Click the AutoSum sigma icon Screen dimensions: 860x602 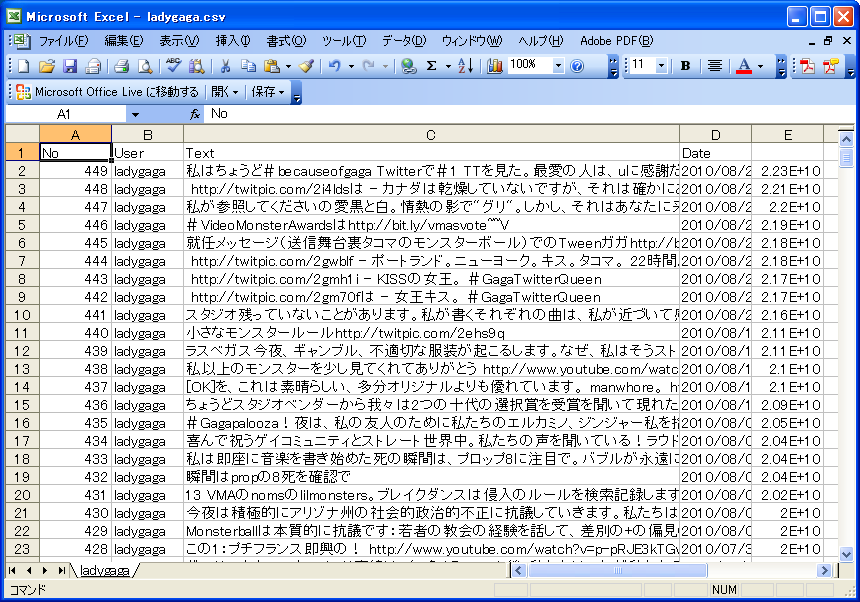point(432,66)
